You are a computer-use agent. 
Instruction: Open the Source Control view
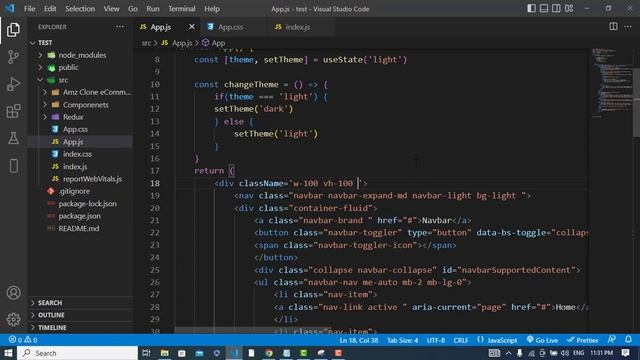point(13,57)
